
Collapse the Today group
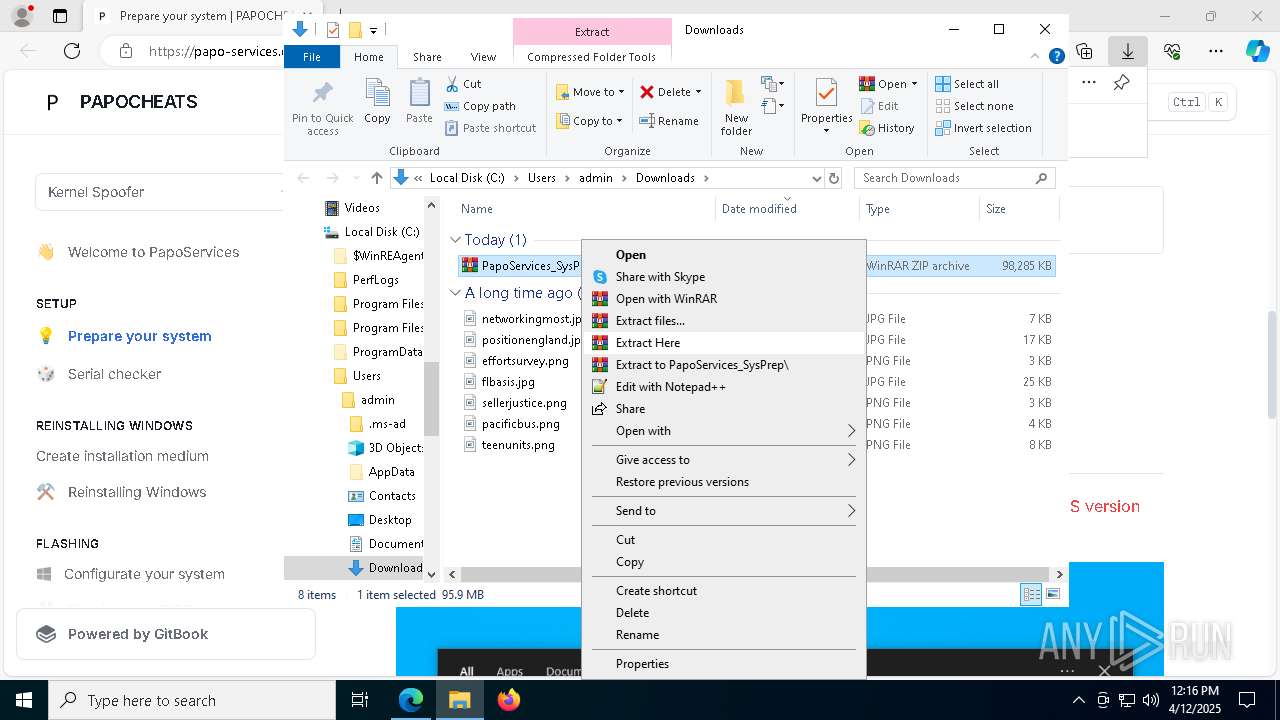(x=455, y=240)
